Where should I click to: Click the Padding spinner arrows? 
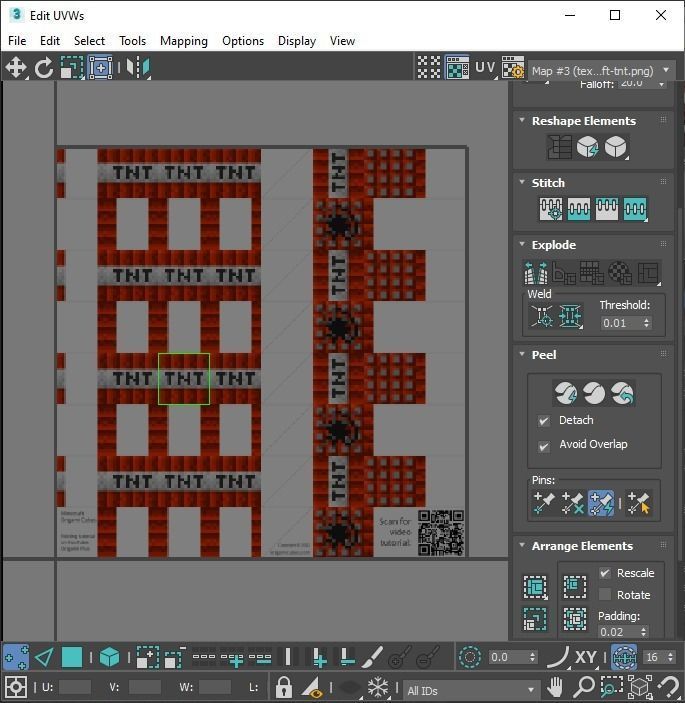[x=644, y=632]
